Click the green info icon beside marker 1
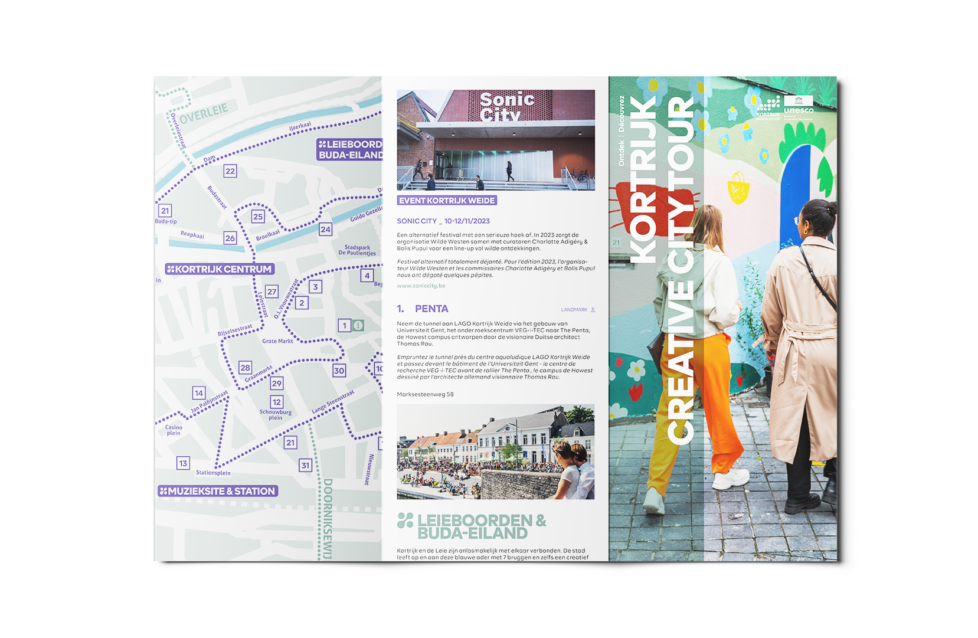This screenshot has height=638, width=978. point(359,326)
